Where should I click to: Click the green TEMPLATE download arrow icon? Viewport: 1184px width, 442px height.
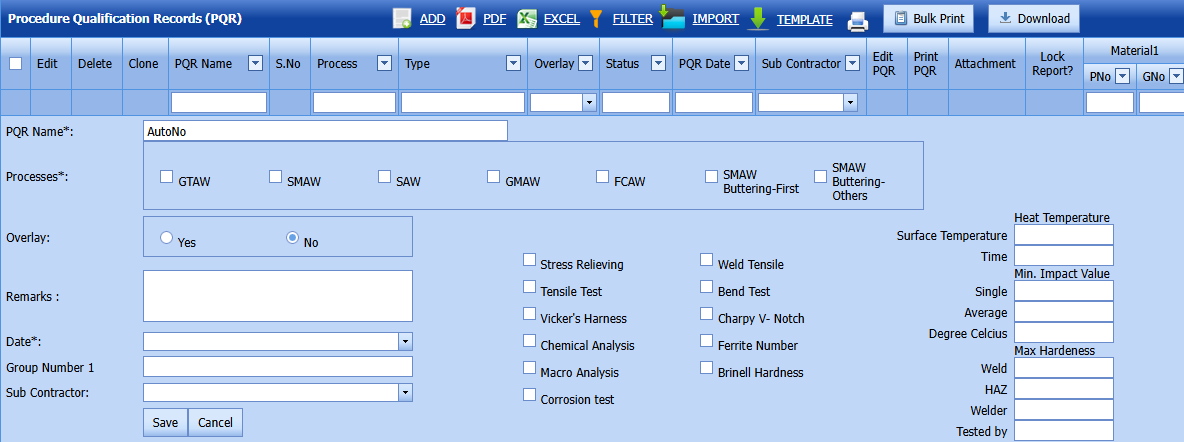pos(758,18)
